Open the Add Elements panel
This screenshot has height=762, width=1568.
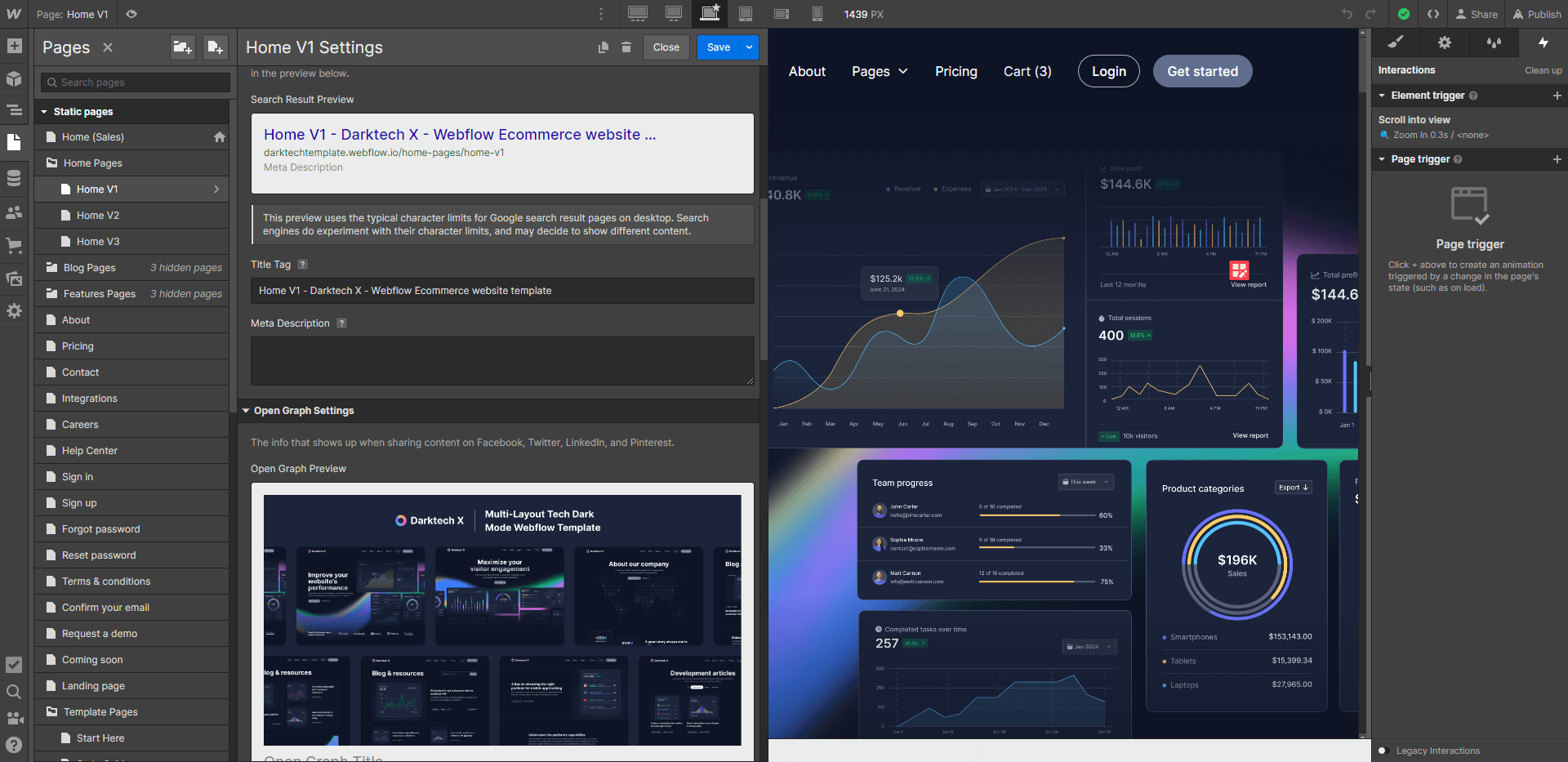tap(14, 47)
